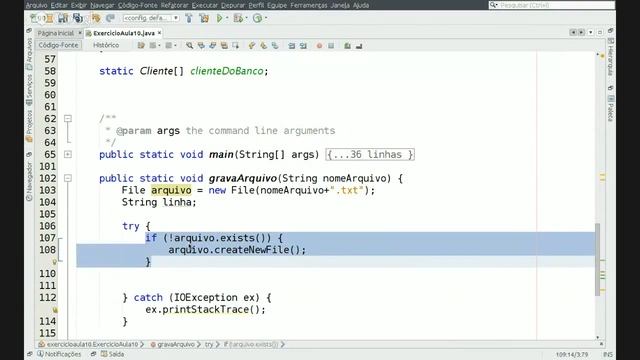Image resolution: width=640 pixels, height=360 pixels.
Task: Open the Editar menu
Action: tap(59, 5)
